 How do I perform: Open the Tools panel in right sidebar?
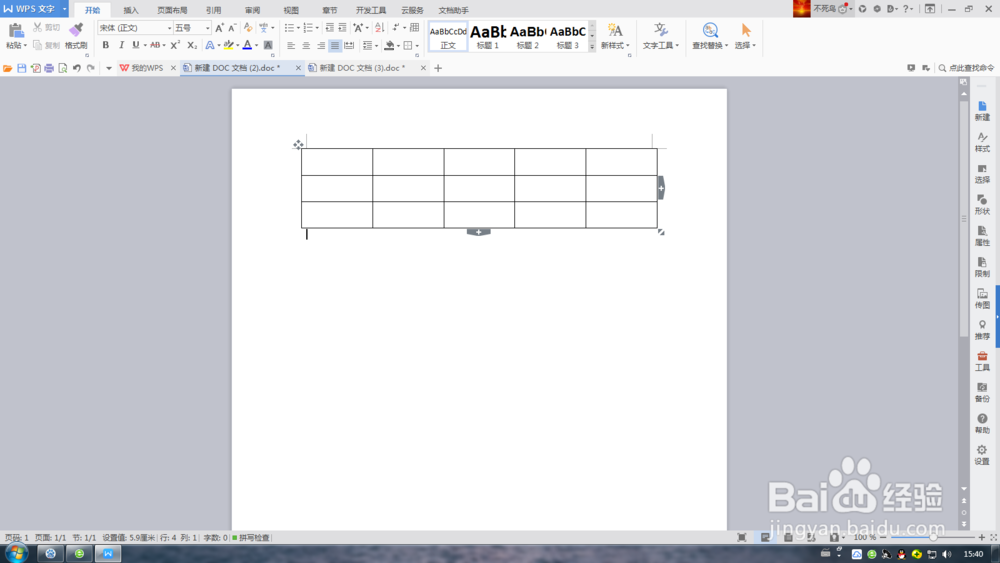click(x=982, y=361)
